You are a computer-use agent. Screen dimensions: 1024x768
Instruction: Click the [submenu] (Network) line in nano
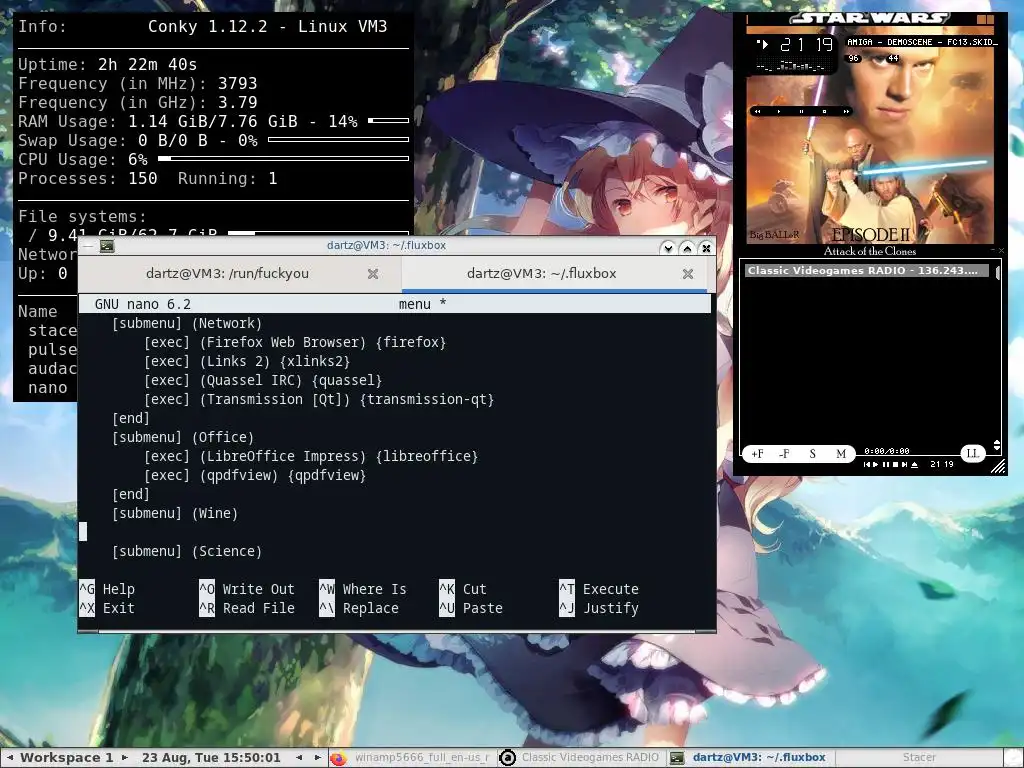coord(187,323)
